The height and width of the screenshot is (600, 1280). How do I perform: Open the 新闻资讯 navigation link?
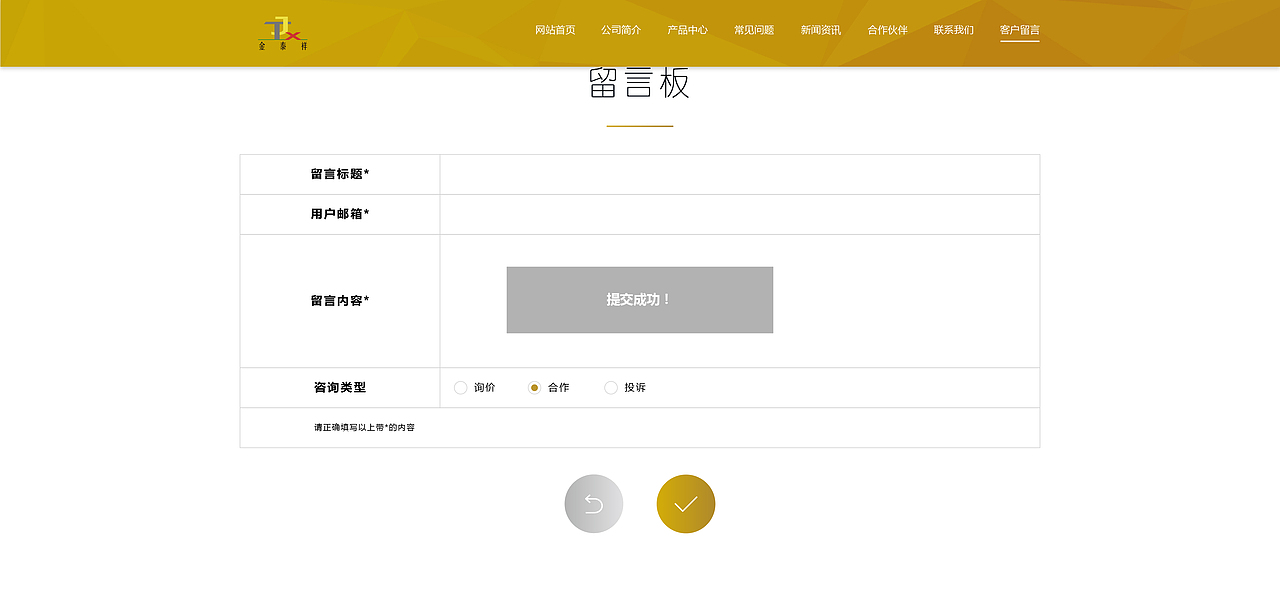(x=821, y=30)
